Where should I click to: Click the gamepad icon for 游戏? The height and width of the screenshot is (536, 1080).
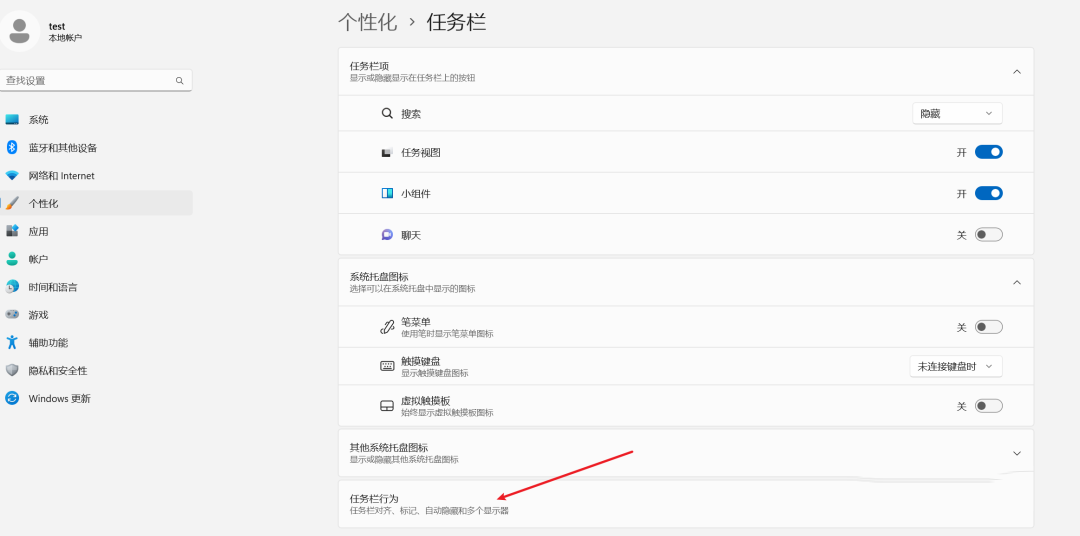pos(12,315)
